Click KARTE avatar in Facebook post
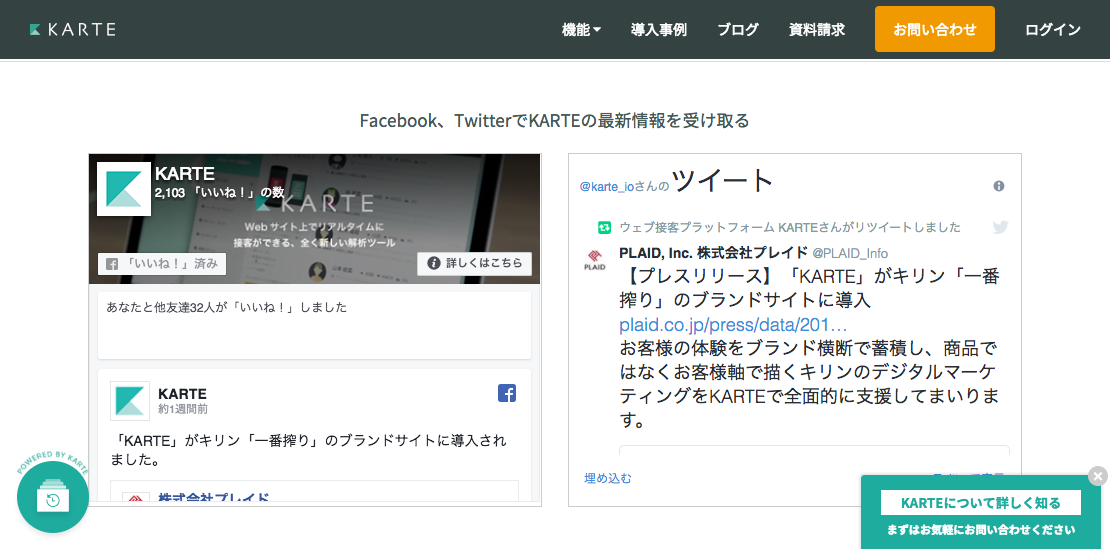The width and height of the screenshot is (1110, 549). coord(130,400)
